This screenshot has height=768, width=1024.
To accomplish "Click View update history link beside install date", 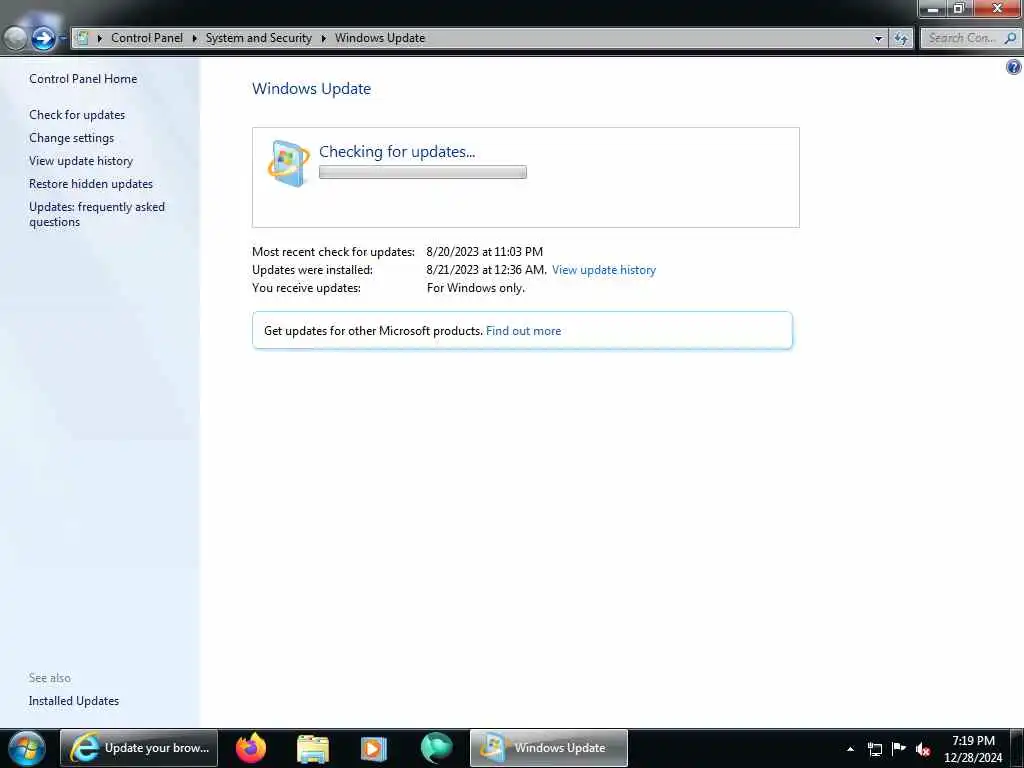I will click(x=603, y=270).
